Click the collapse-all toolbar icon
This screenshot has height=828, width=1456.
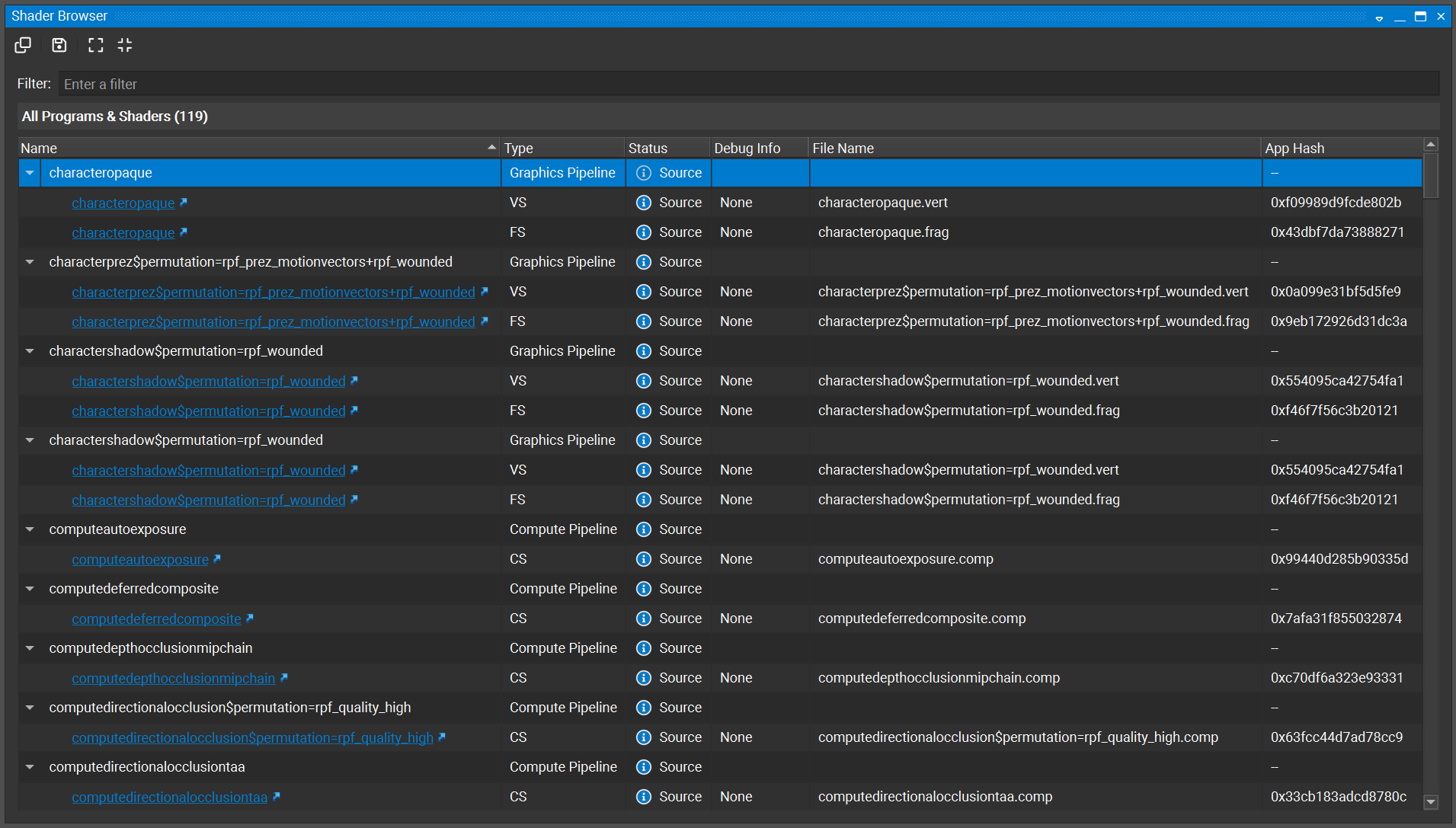[125, 45]
